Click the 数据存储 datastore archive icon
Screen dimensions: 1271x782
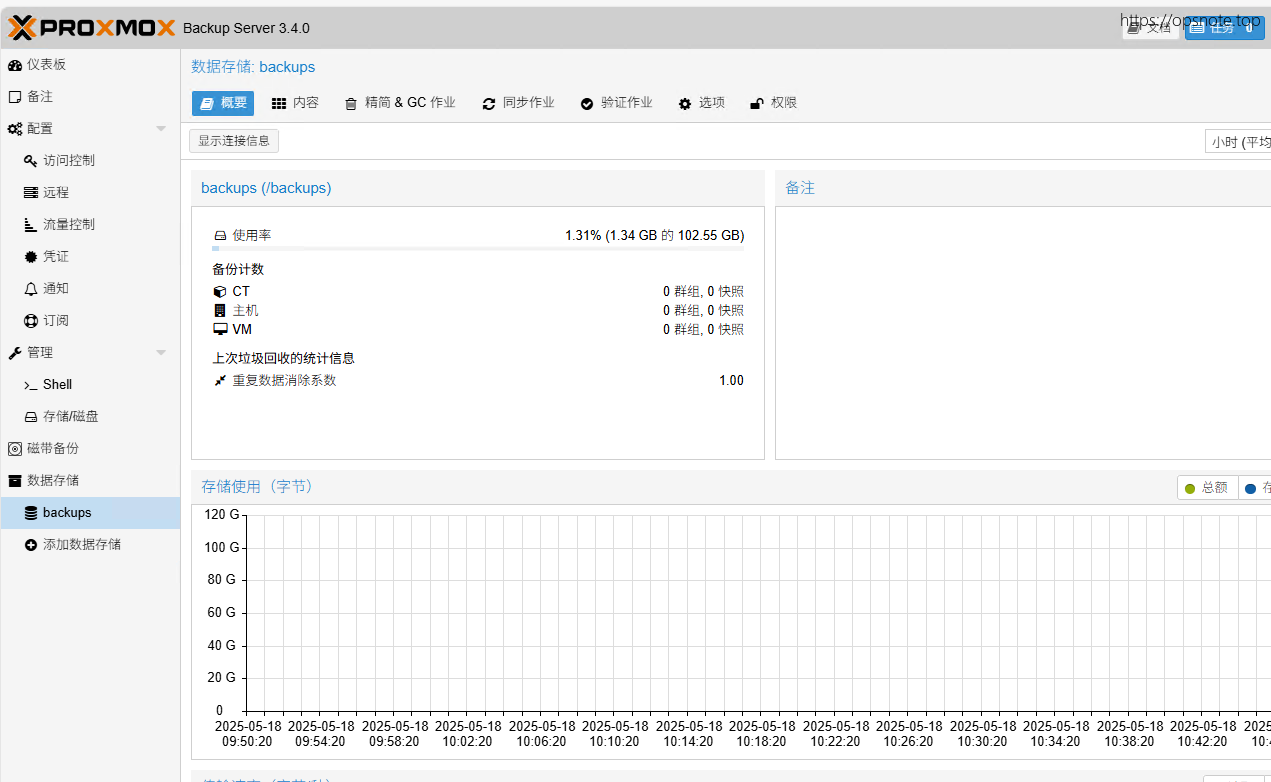coord(15,481)
